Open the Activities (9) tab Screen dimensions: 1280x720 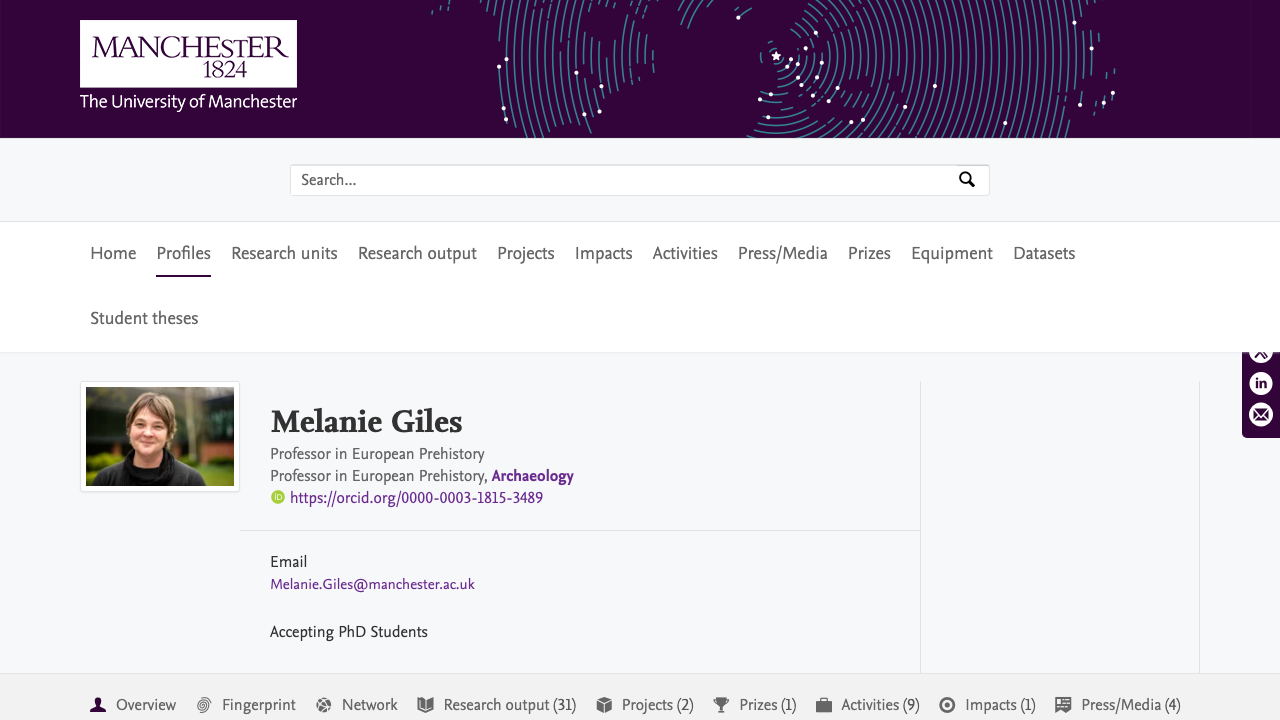(x=879, y=705)
